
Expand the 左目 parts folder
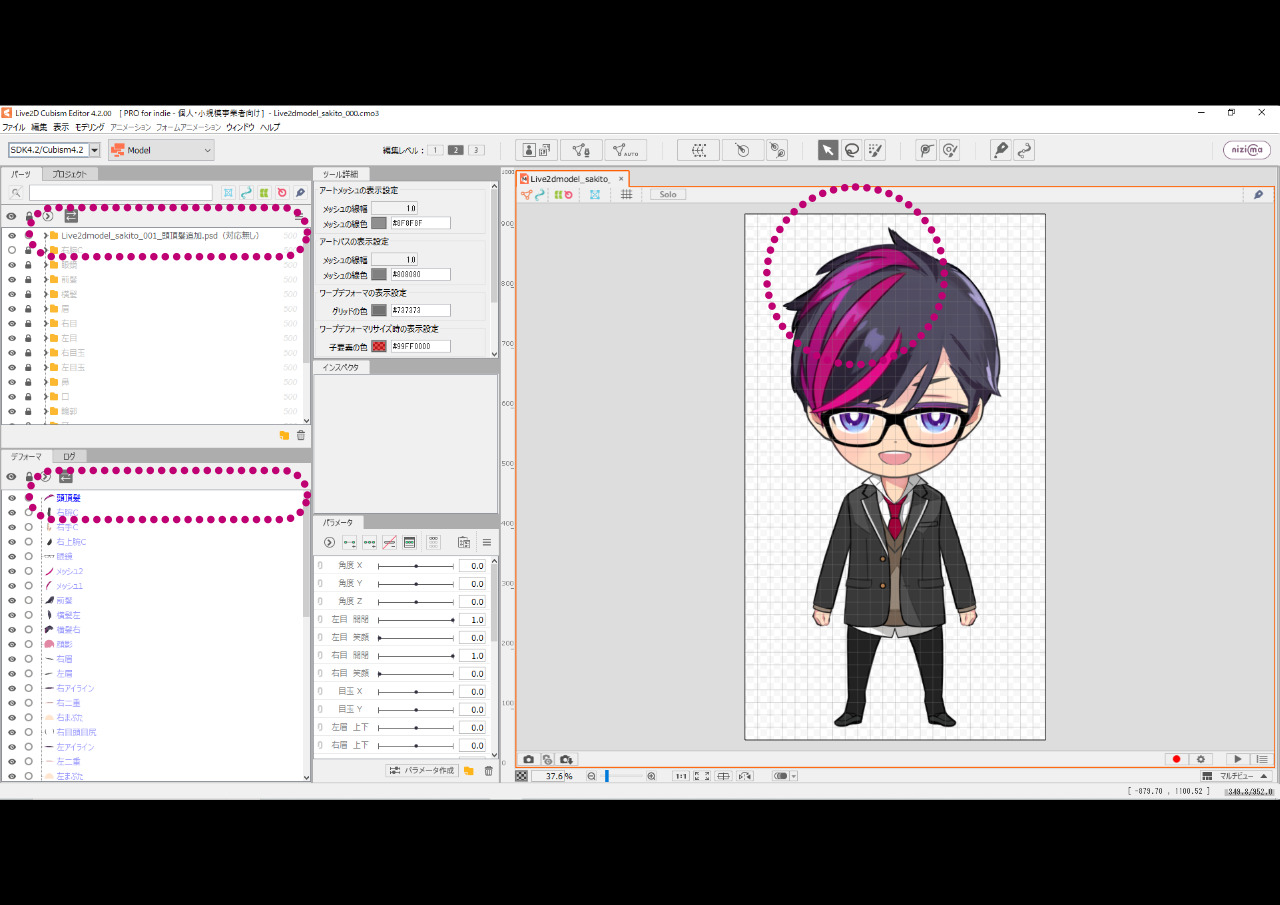[x=46, y=338]
